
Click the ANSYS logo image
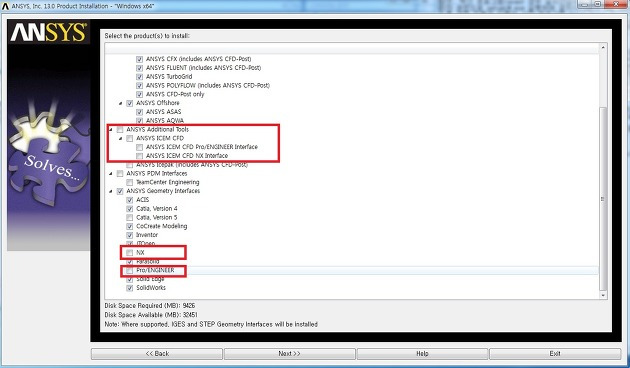pos(49,33)
